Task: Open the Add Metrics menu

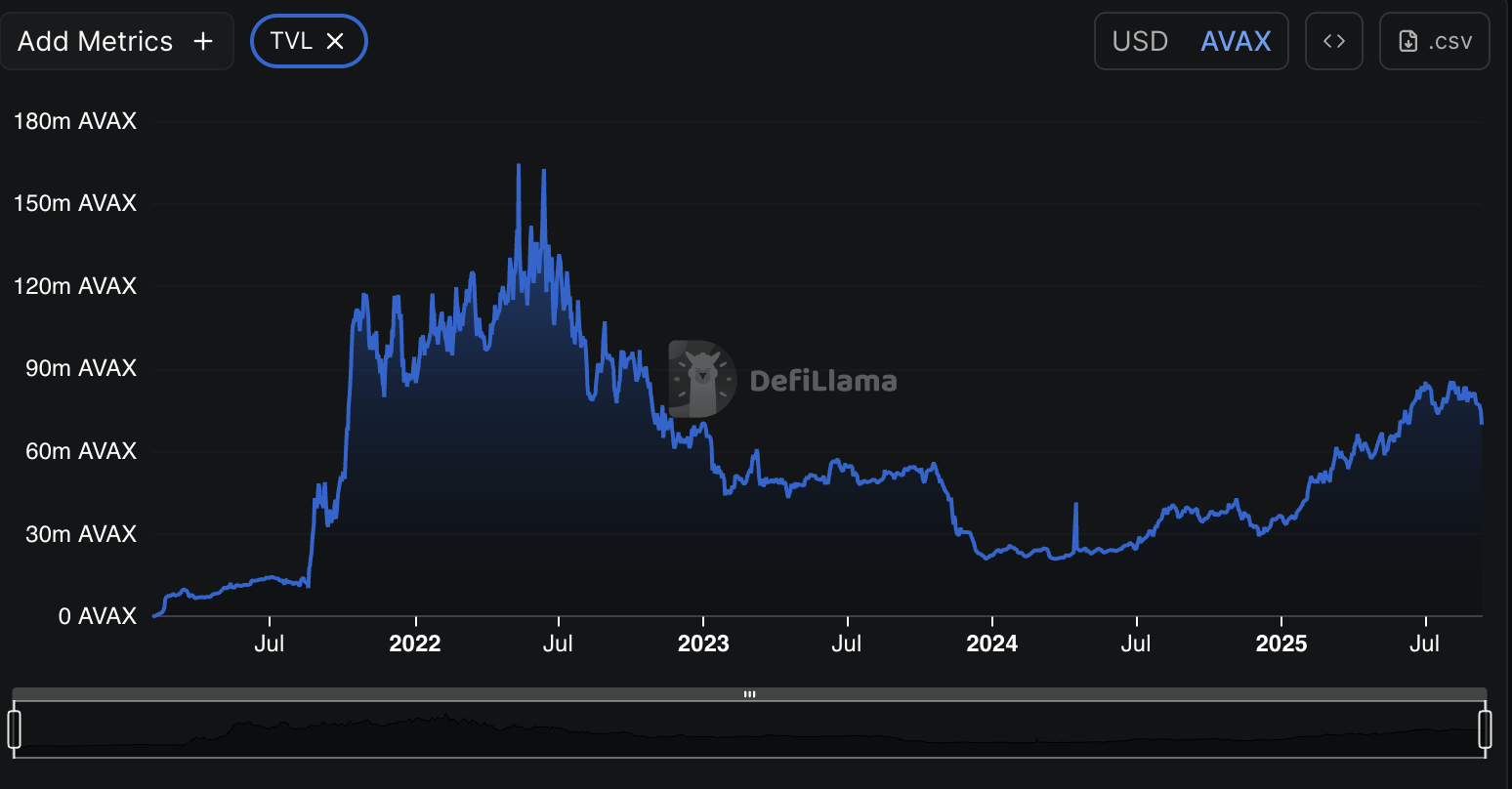Action: click(x=116, y=41)
